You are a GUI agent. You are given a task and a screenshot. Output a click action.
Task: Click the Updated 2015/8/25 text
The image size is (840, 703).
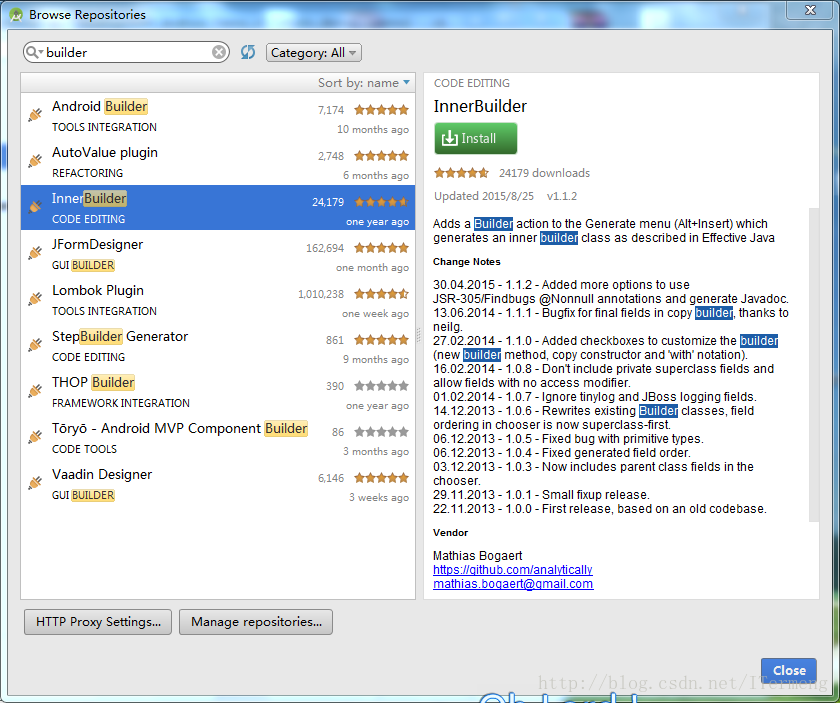[x=484, y=196]
